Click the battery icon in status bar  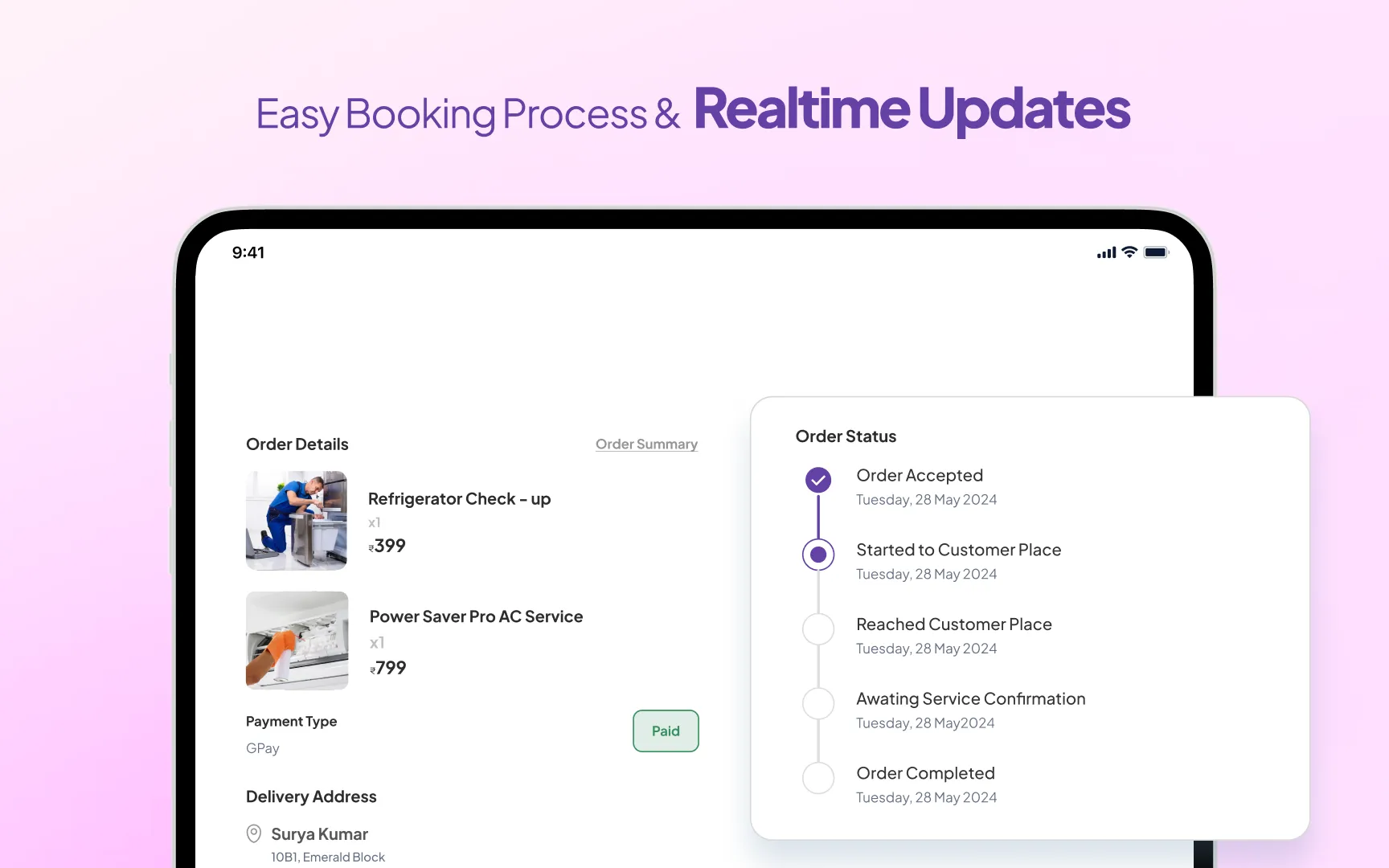pyautogui.click(x=1157, y=252)
